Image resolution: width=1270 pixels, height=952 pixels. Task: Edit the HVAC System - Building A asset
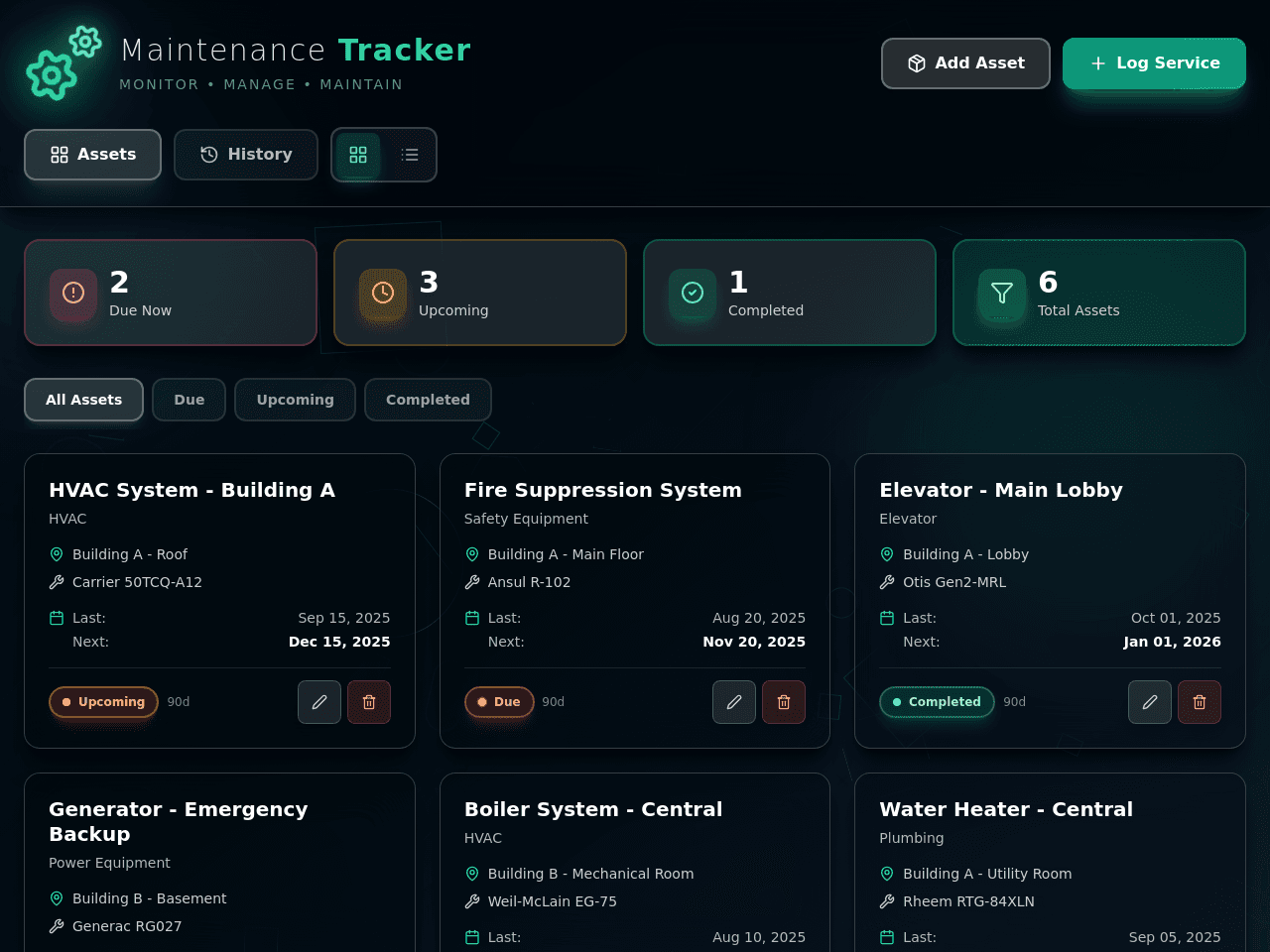click(x=319, y=702)
